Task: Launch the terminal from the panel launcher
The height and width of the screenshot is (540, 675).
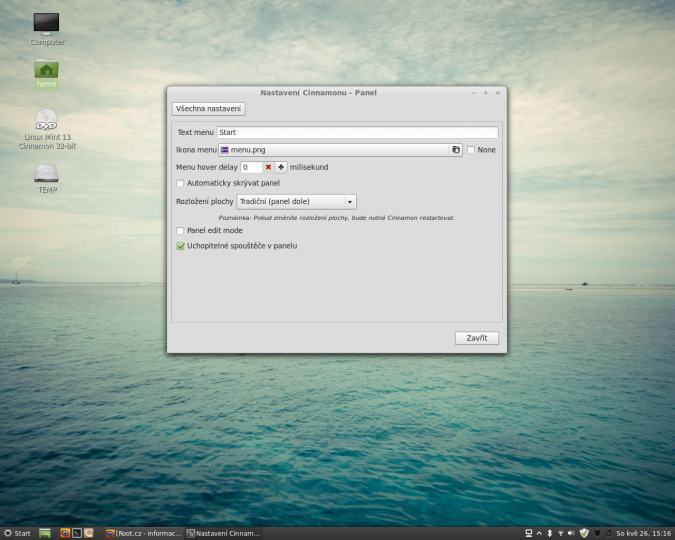Action: pos(77,533)
